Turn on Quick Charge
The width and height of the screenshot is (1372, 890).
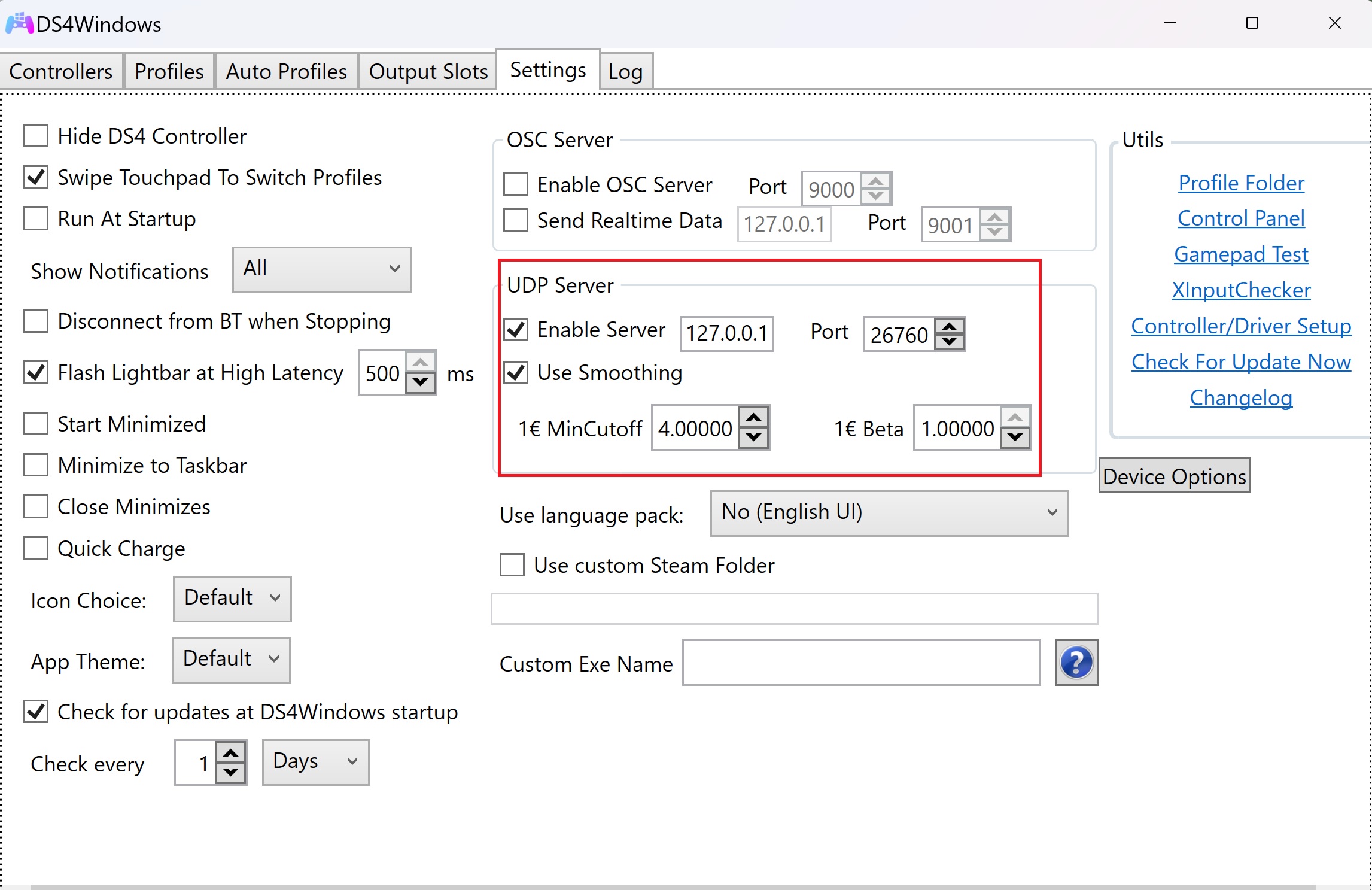(36, 548)
